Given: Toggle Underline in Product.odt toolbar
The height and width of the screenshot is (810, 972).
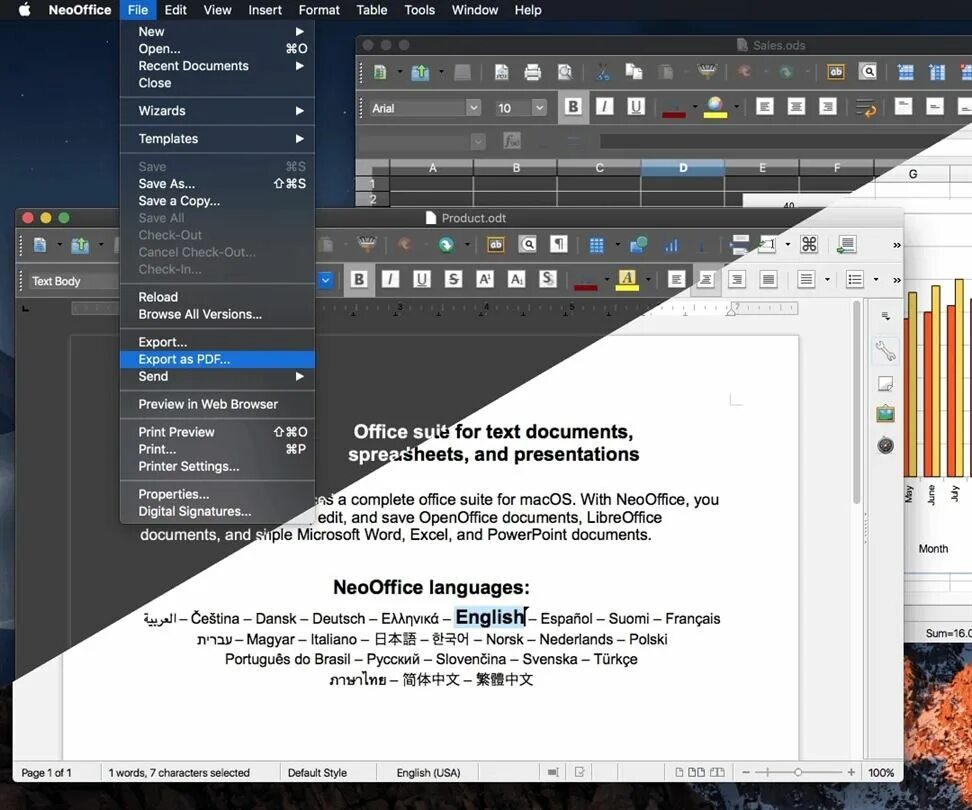Looking at the screenshot, I should tap(422, 280).
